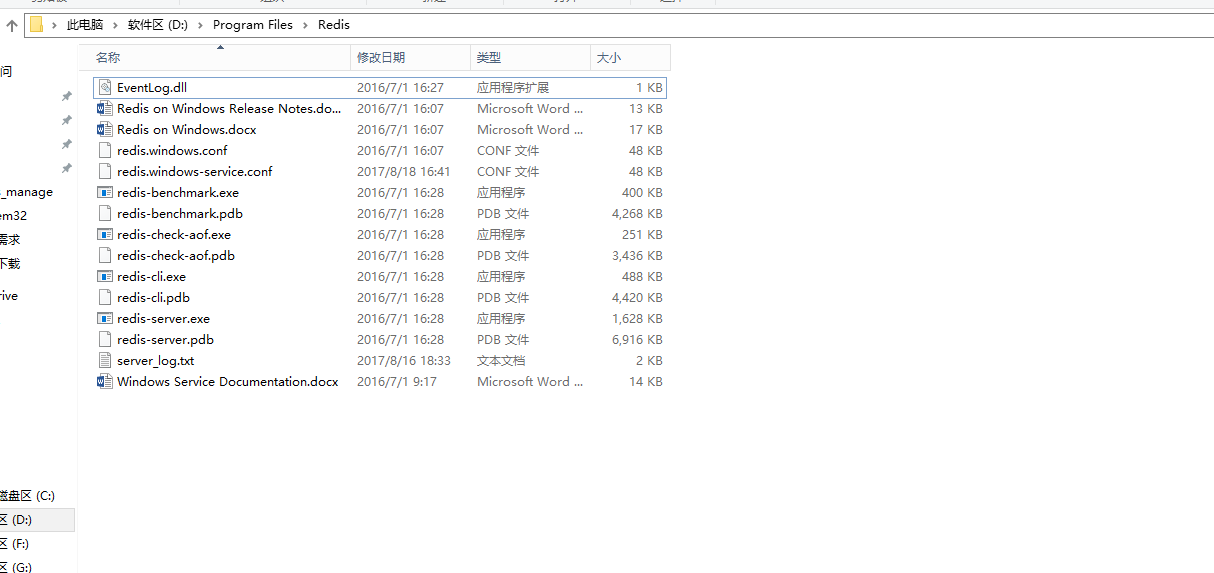Click the date 2017/8/18 16:41
The height and width of the screenshot is (573, 1214).
pyautogui.click(x=403, y=172)
